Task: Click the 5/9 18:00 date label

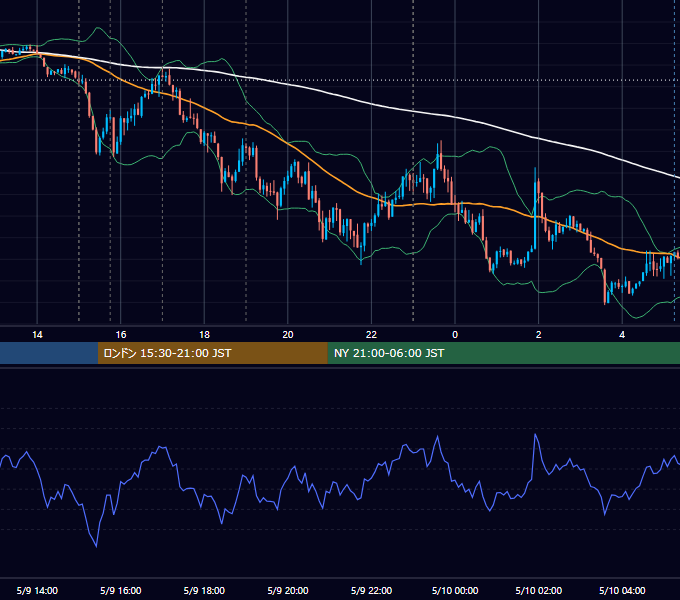Action: click(204, 590)
